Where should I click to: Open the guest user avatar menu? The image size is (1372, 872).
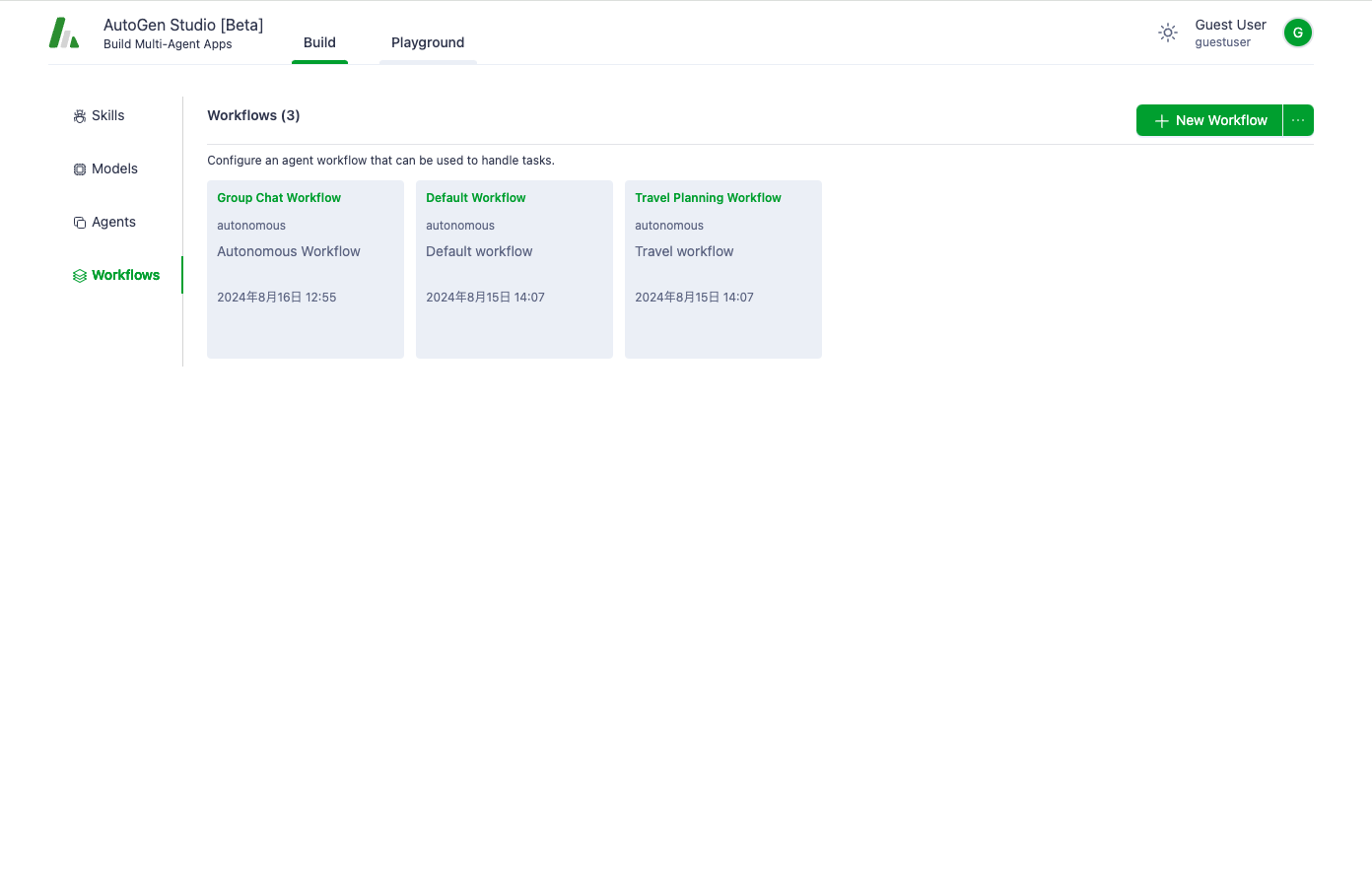click(x=1298, y=33)
